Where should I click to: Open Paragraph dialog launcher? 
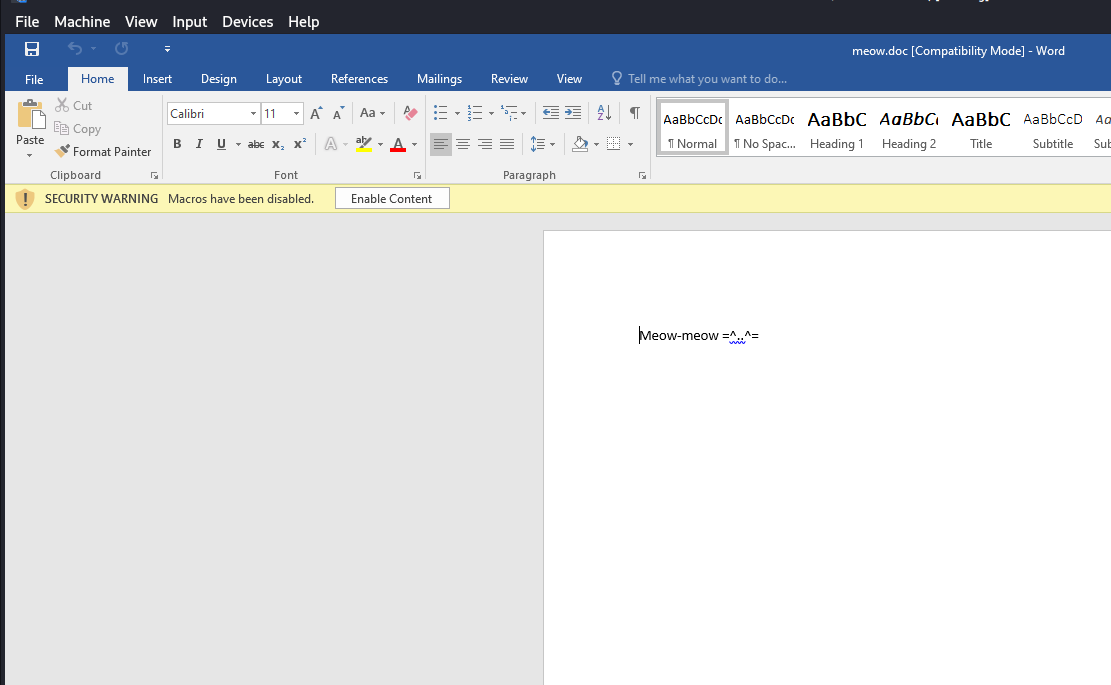coord(642,176)
